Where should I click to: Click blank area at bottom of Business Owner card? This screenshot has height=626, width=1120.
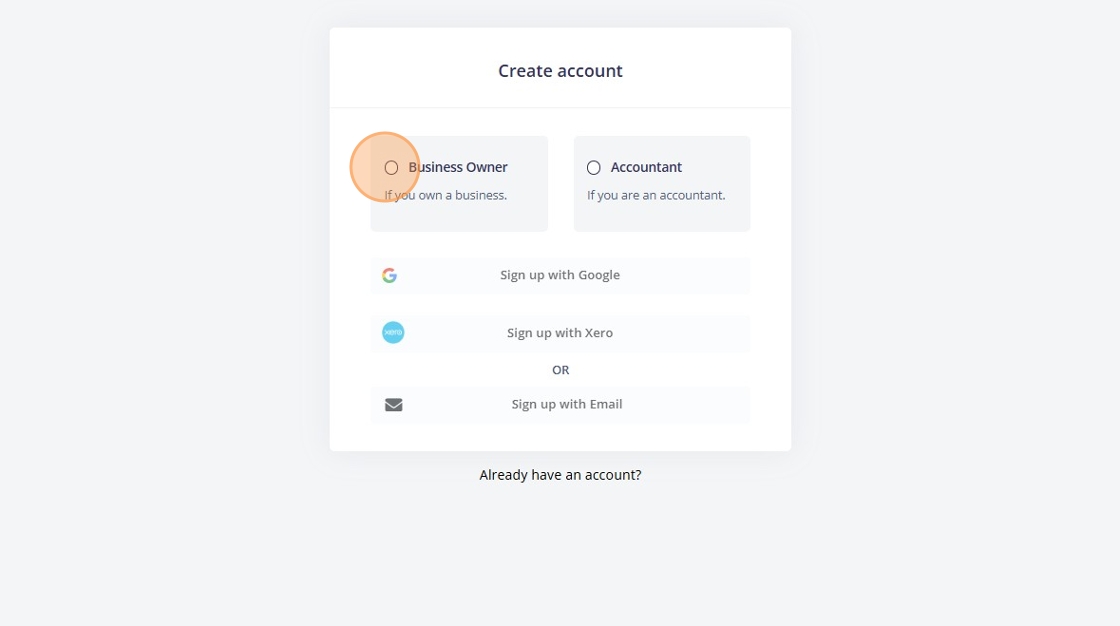click(x=459, y=218)
